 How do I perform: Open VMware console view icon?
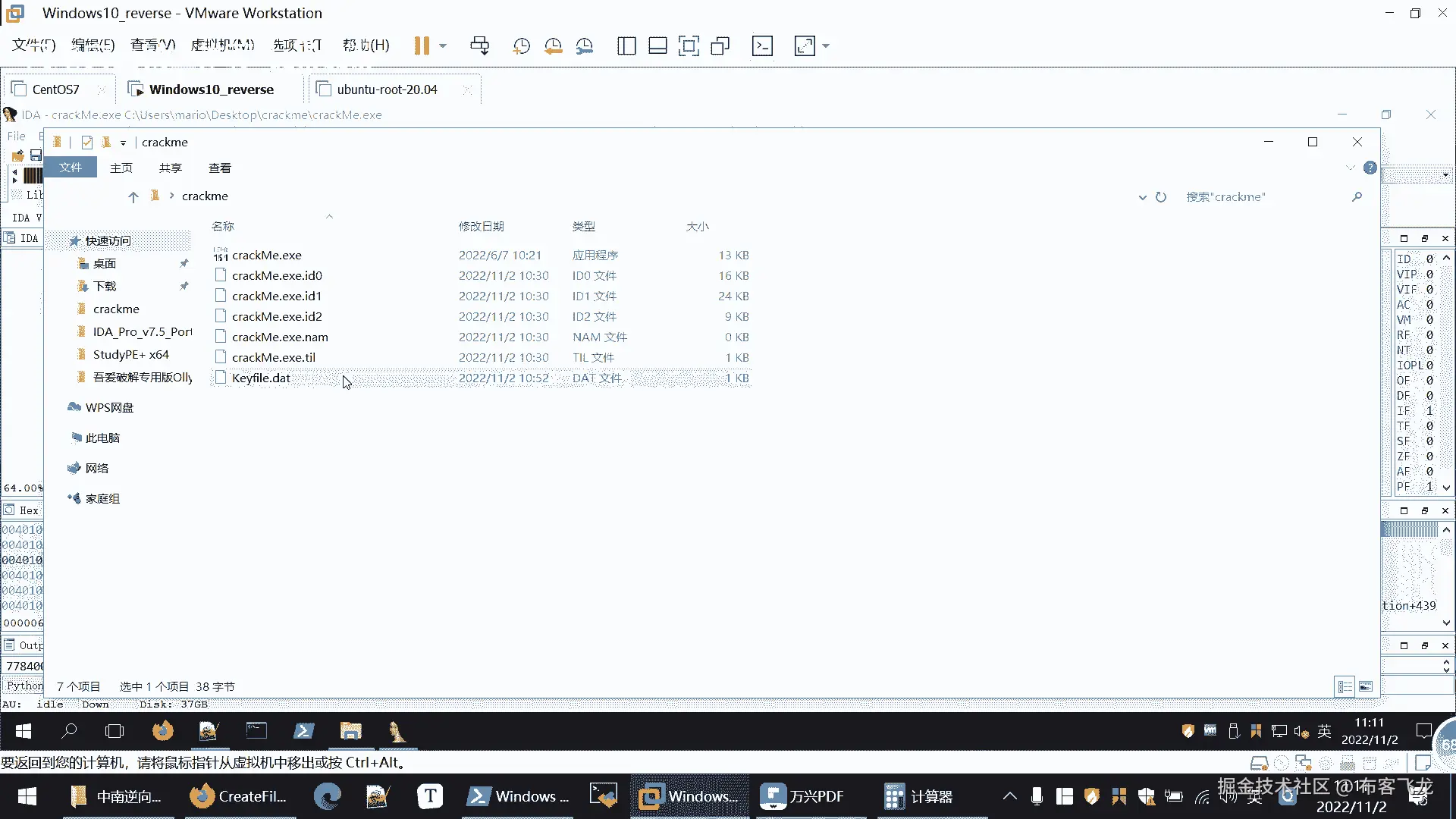click(x=762, y=45)
